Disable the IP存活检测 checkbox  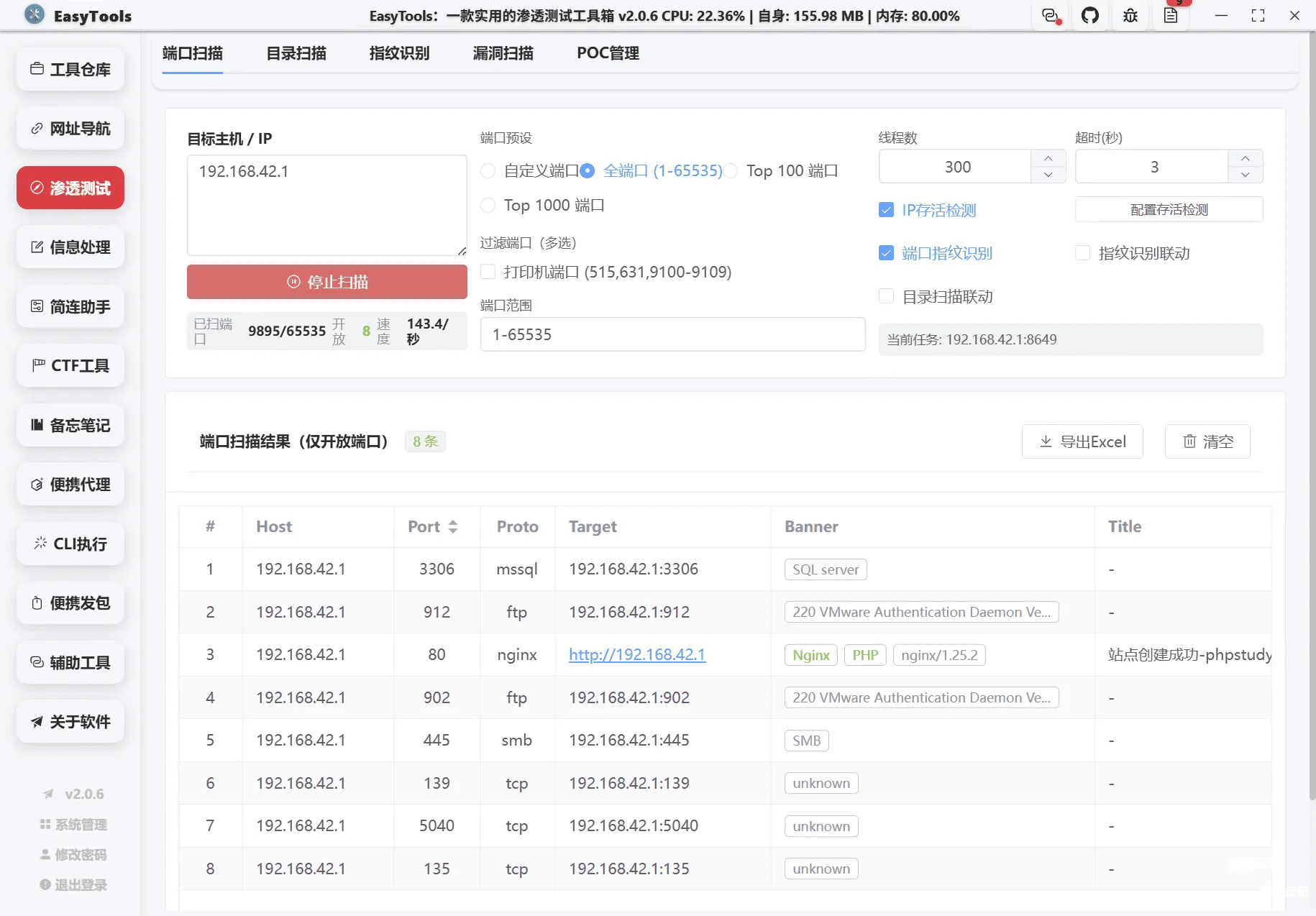885,210
